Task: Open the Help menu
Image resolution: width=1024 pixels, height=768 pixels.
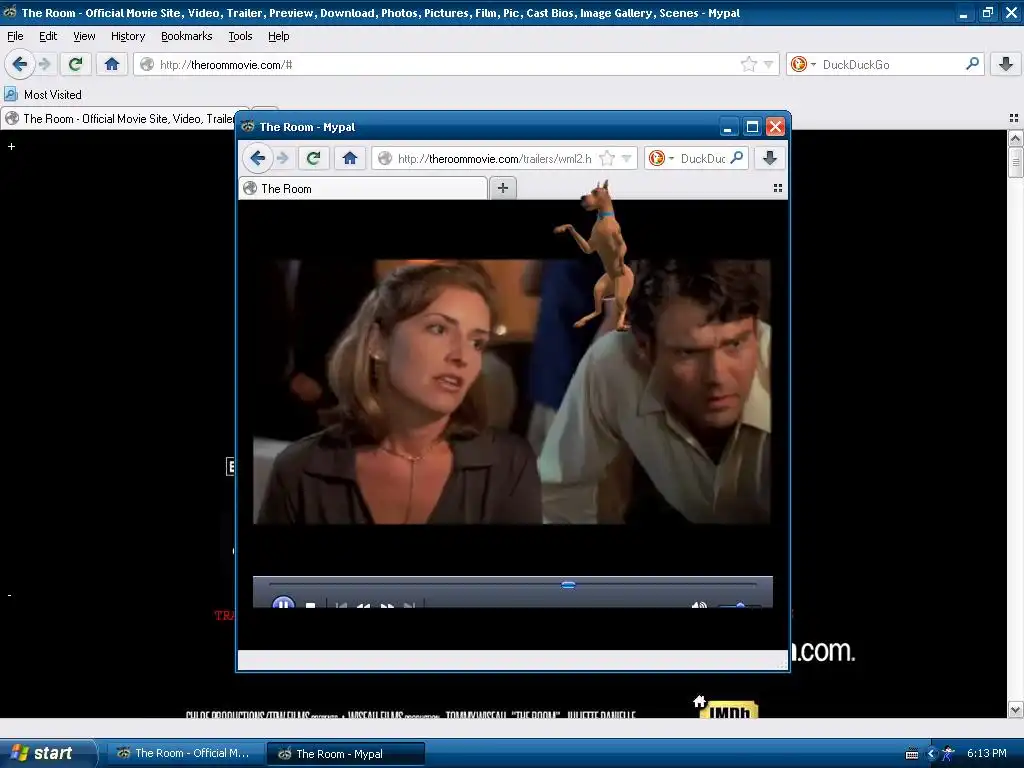Action: pyautogui.click(x=279, y=36)
